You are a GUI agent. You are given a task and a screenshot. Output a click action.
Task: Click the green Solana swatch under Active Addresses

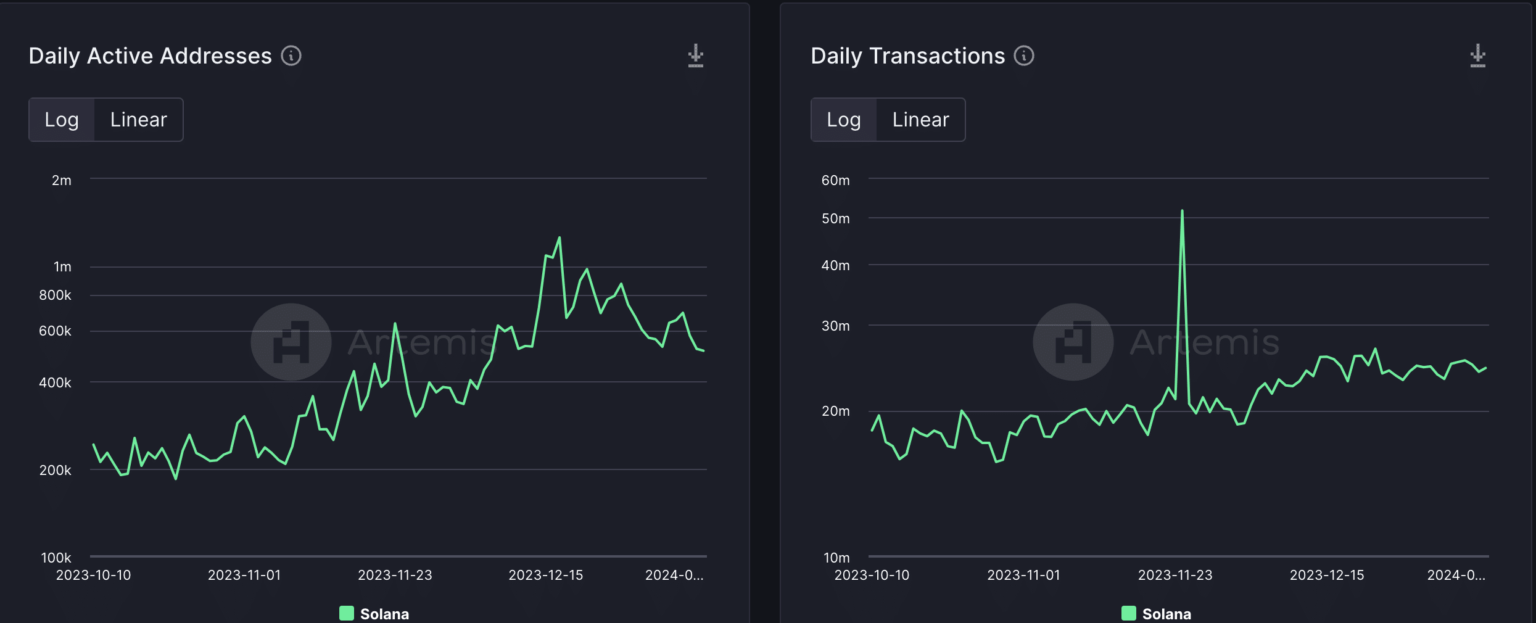[347, 614]
